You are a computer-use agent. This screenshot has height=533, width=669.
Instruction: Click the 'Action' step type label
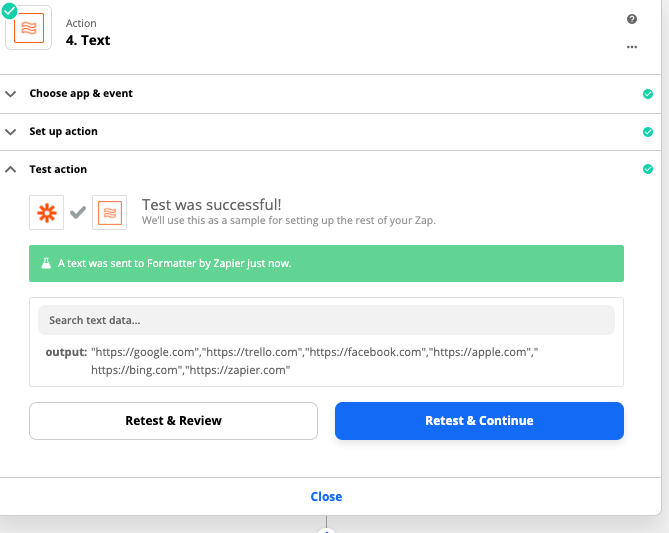click(81, 23)
